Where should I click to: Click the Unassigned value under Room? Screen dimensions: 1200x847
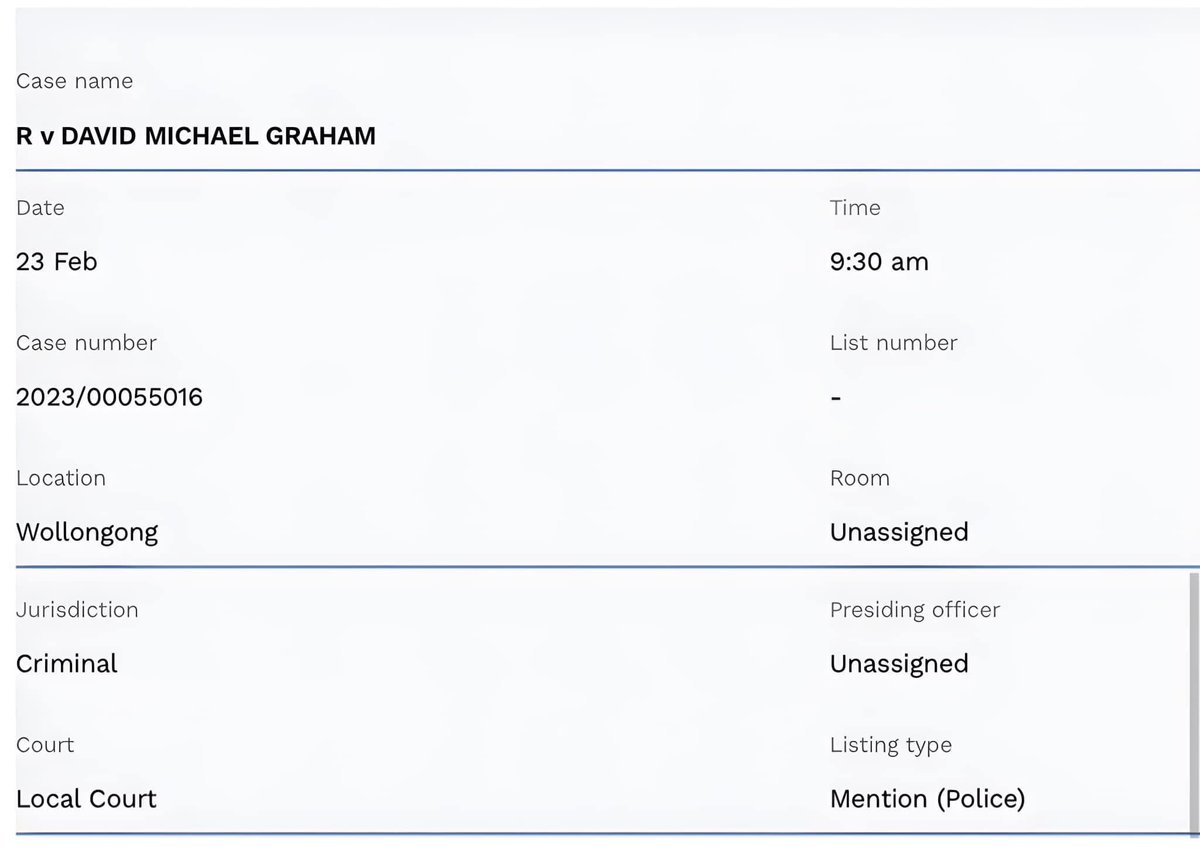click(x=899, y=533)
